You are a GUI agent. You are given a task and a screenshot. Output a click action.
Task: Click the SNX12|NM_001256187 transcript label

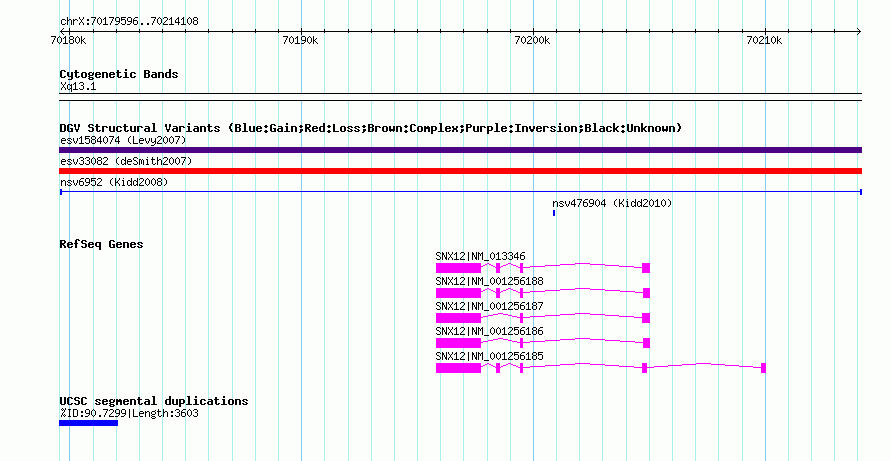coord(489,307)
